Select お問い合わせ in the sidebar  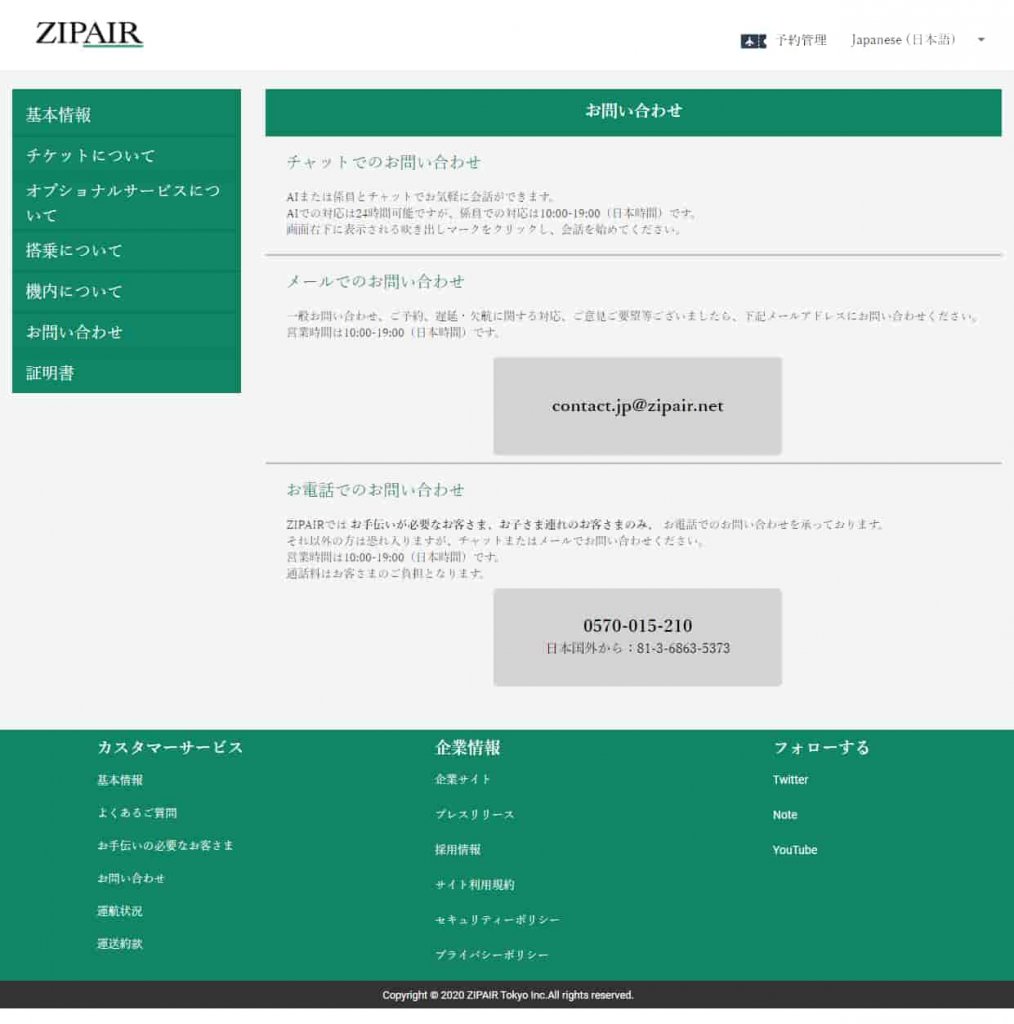(x=127, y=332)
